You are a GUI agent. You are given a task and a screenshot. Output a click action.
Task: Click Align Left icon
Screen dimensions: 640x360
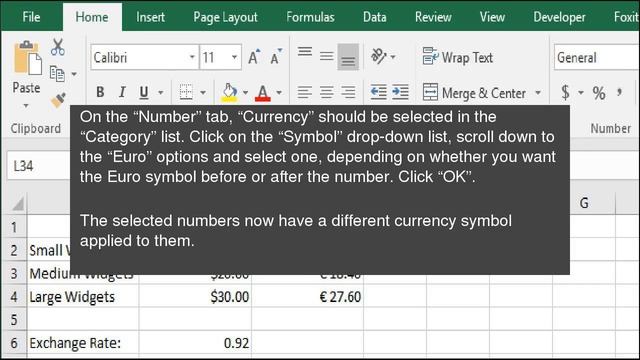305,92
